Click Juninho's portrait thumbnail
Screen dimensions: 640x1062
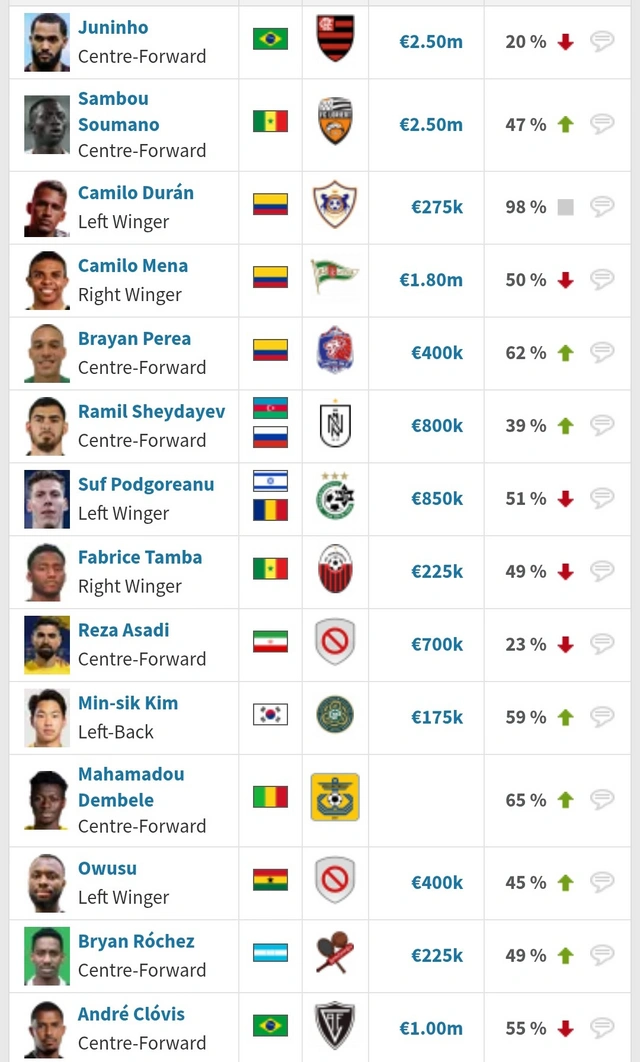[47, 42]
